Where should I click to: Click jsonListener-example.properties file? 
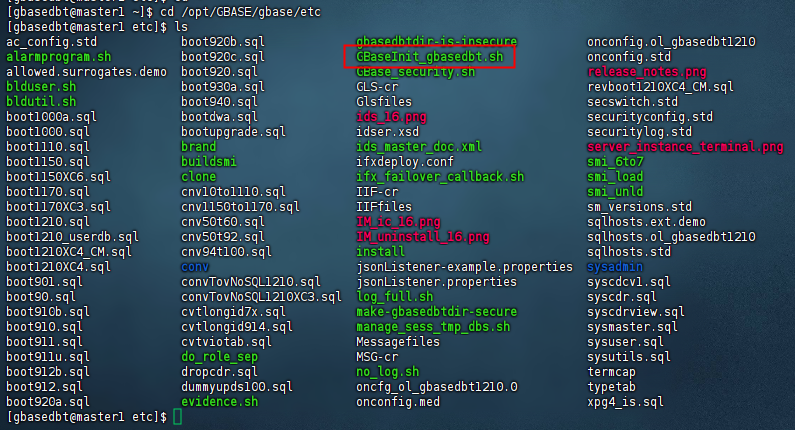tap(464, 267)
